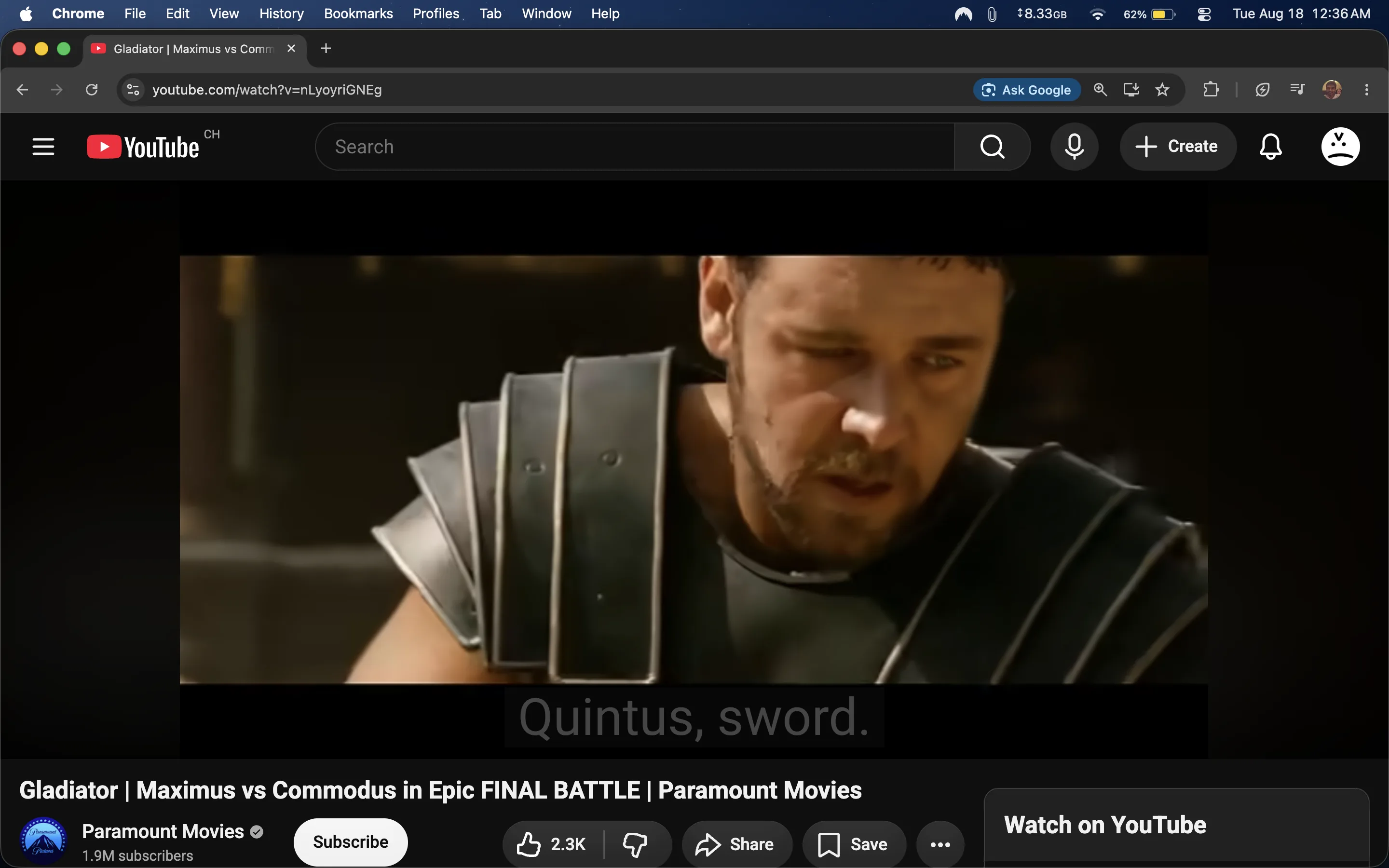The image size is (1389, 868).
Task: Open the Bookmarks menu
Action: pyautogui.click(x=358, y=14)
